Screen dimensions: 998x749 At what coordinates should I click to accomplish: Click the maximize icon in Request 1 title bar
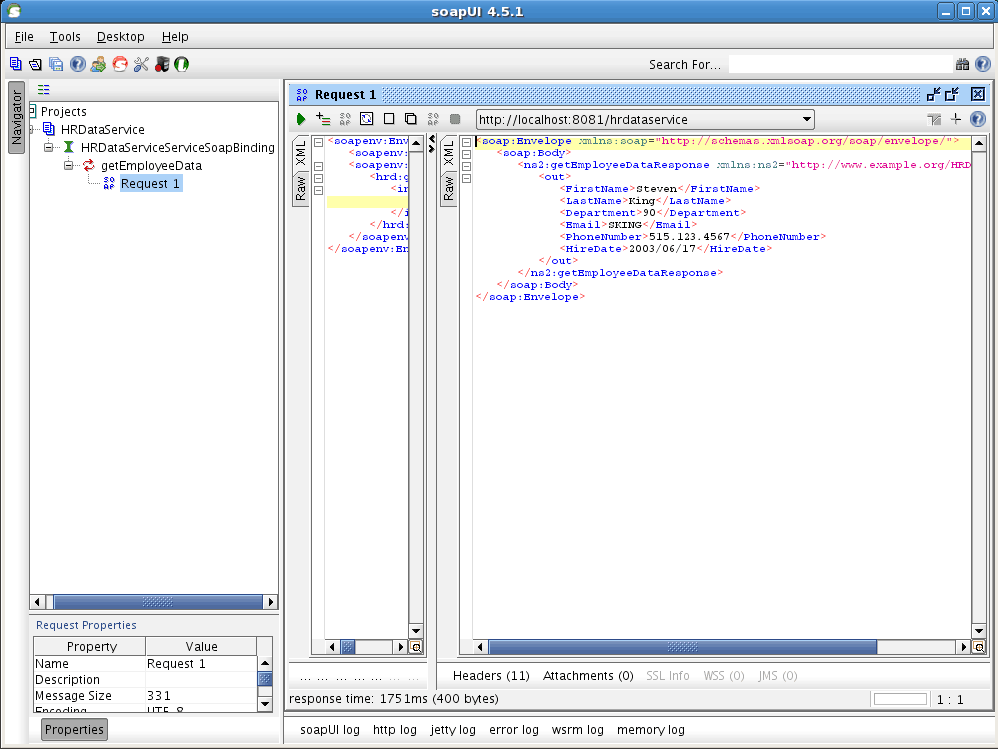(x=952, y=95)
